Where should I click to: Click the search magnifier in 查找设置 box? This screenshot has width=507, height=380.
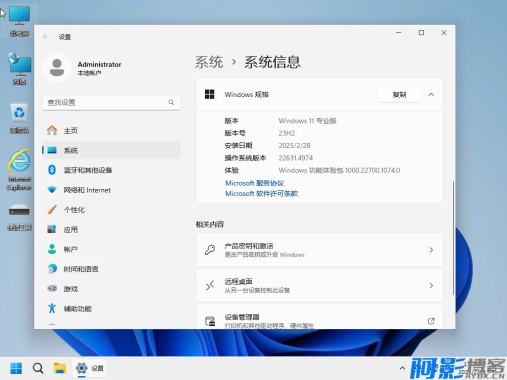[x=171, y=102]
